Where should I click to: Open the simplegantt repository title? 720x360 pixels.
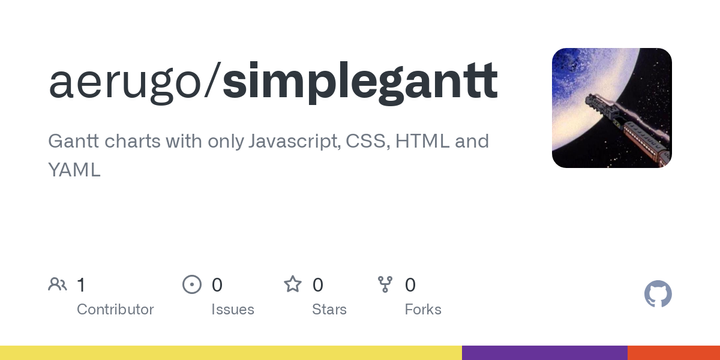(360, 81)
